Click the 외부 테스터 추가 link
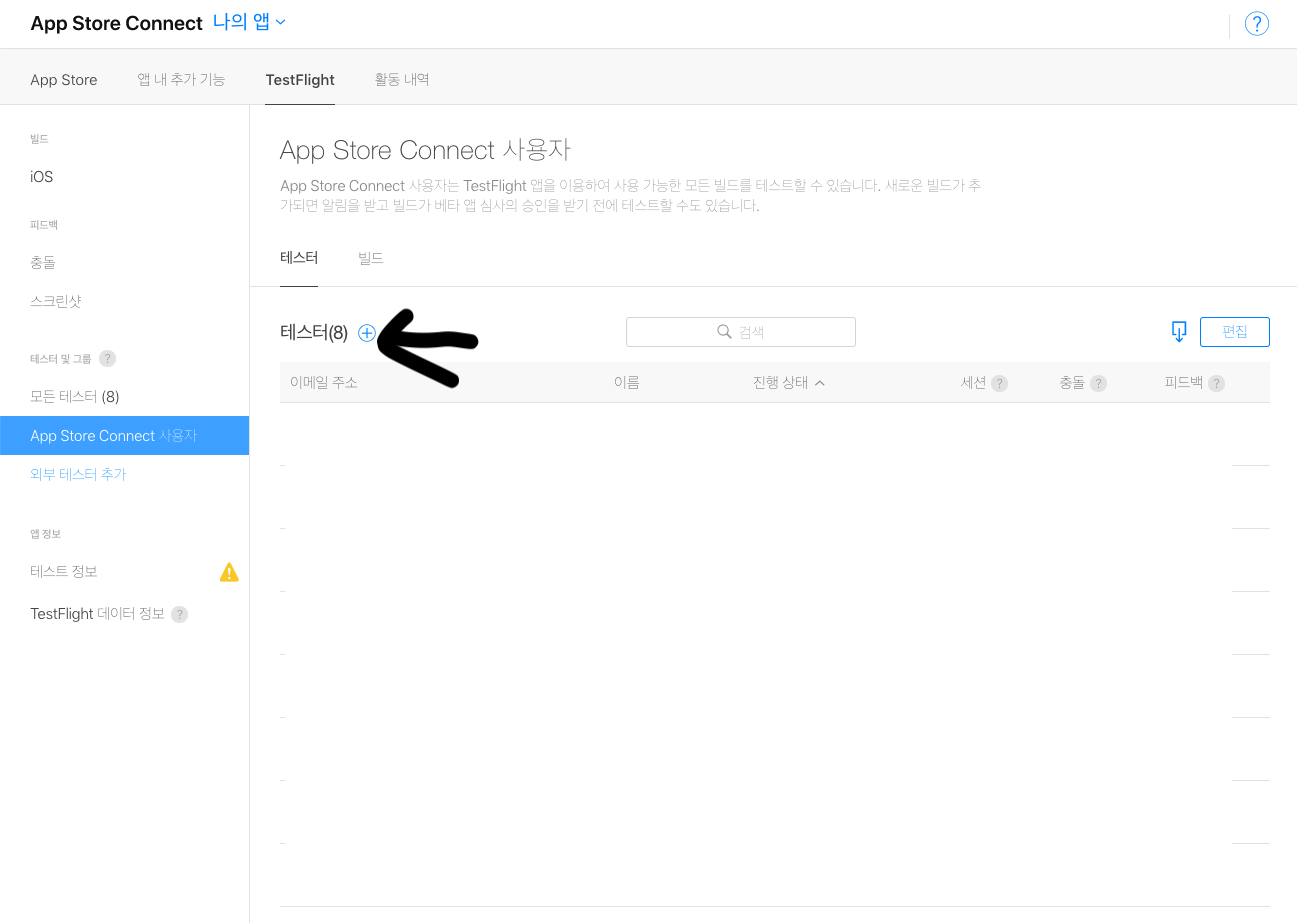Screen dimensions: 1297x923 [78, 474]
